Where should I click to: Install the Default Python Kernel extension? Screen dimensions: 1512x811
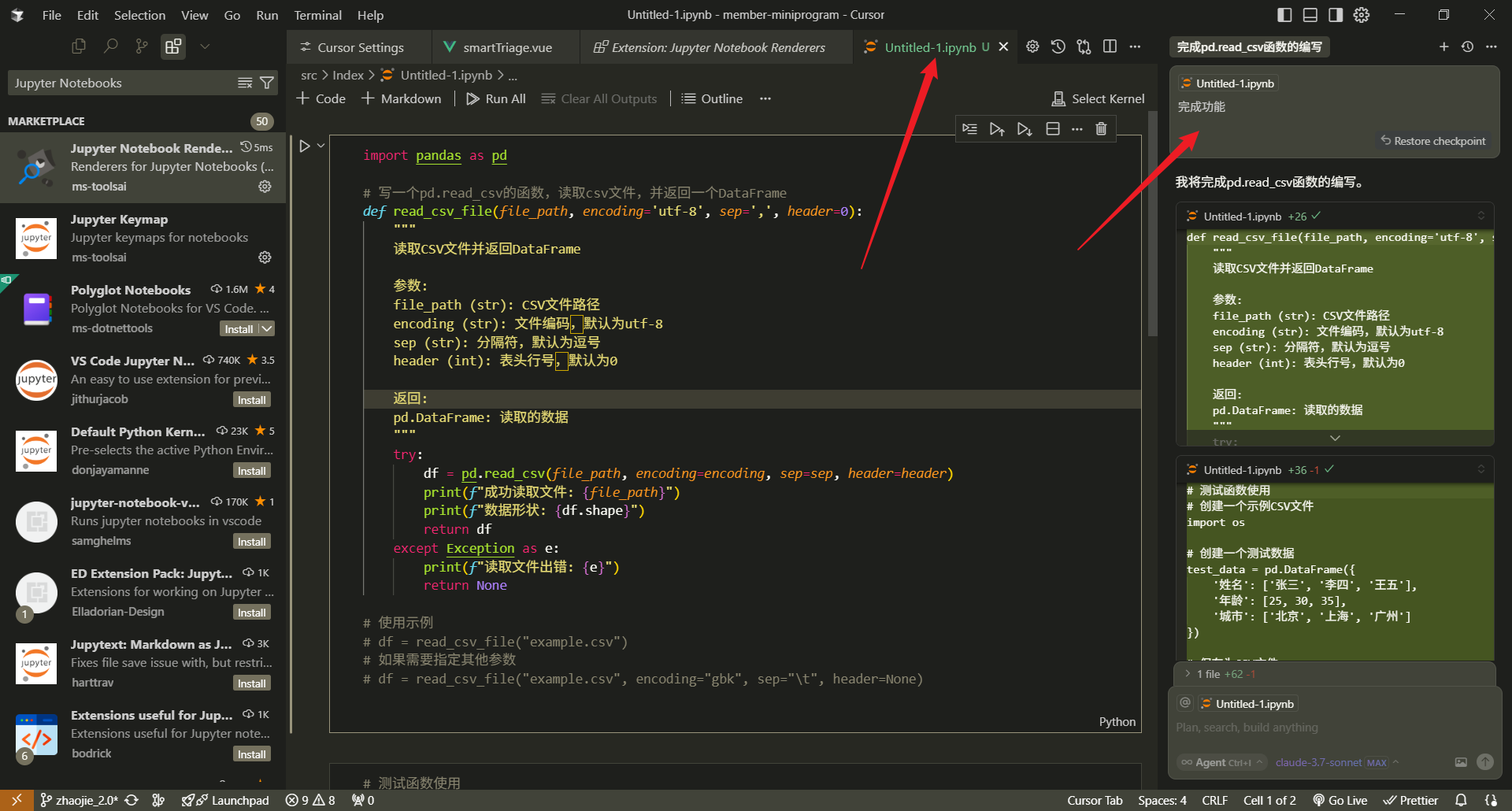tap(252, 471)
